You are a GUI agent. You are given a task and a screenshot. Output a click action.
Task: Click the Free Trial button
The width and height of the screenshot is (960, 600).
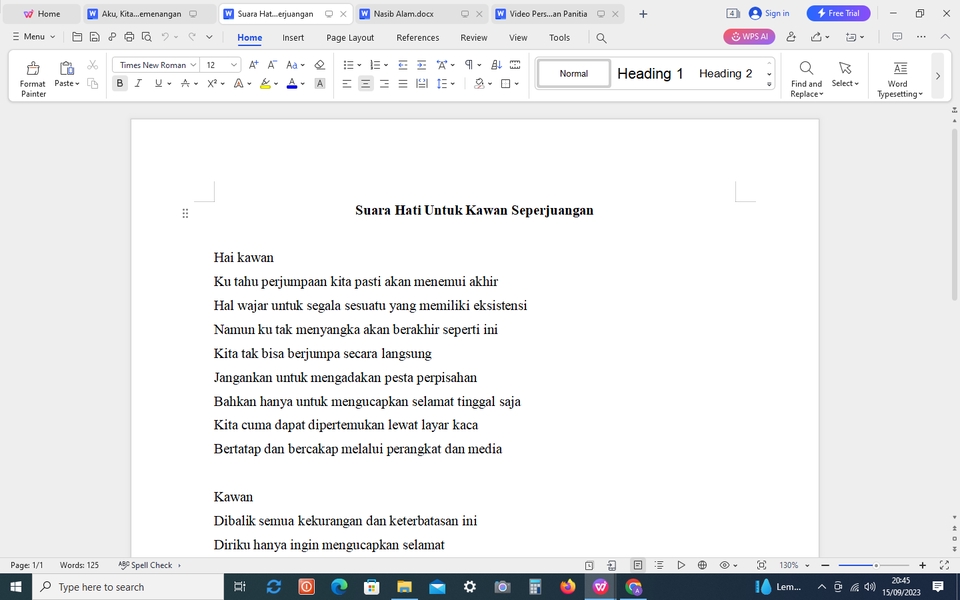click(x=838, y=13)
